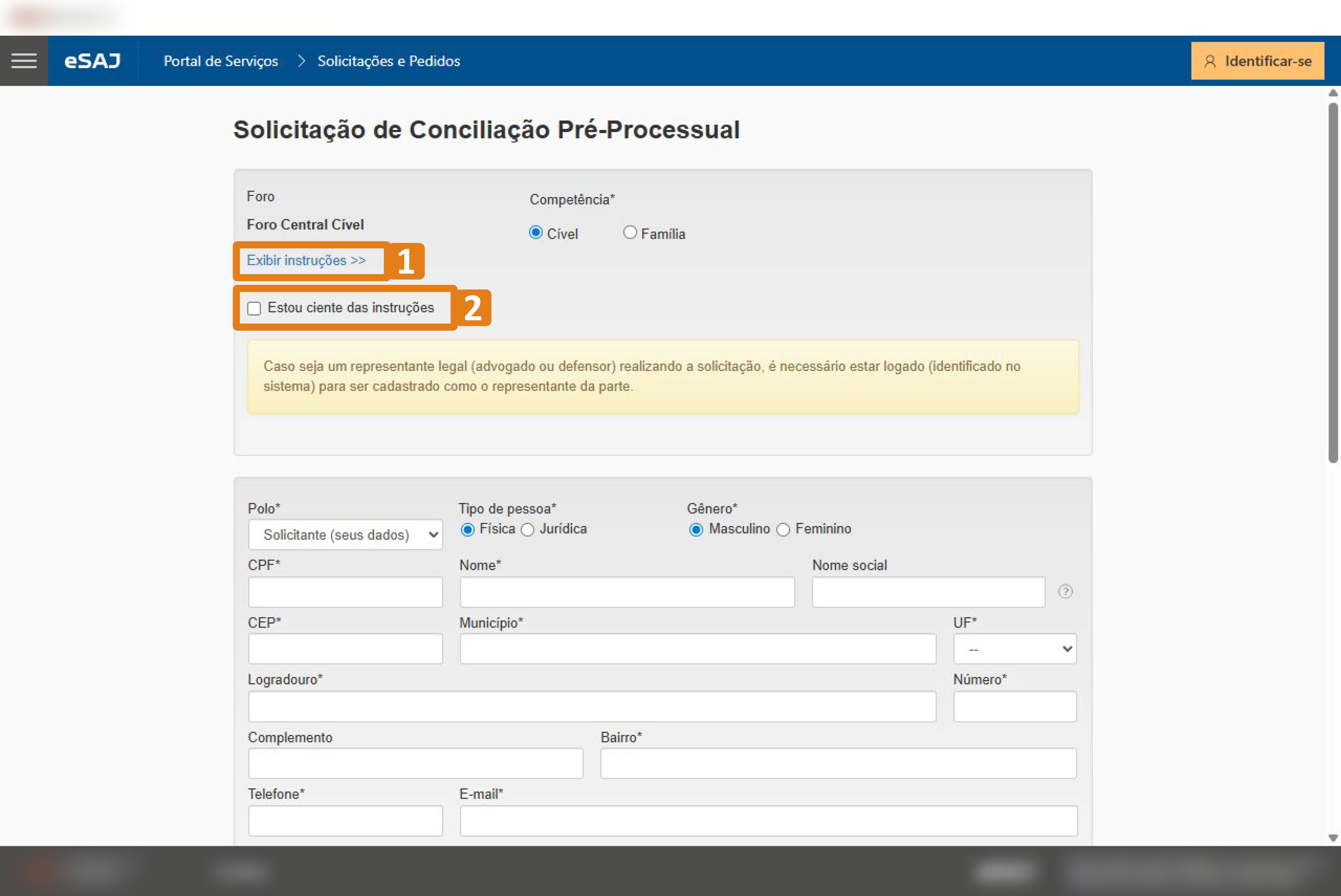Image resolution: width=1341 pixels, height=896 pixels.
Task: Open the hamburger menu icon
Action: 24,61
